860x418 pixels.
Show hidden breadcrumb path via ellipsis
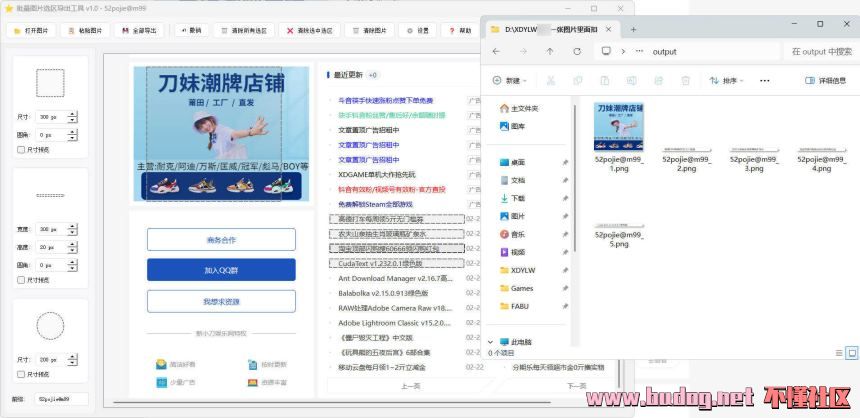[x=639, y=51]
